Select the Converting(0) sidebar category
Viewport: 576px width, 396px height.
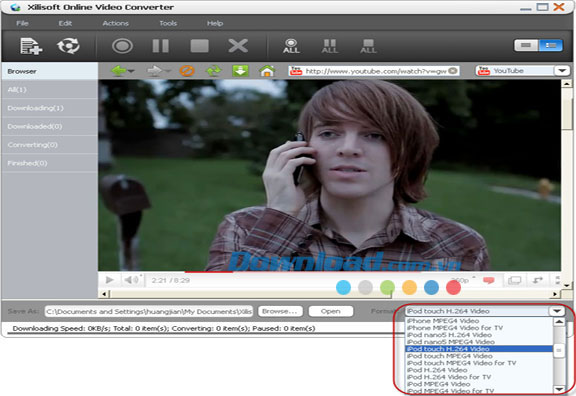click(50, 145)
